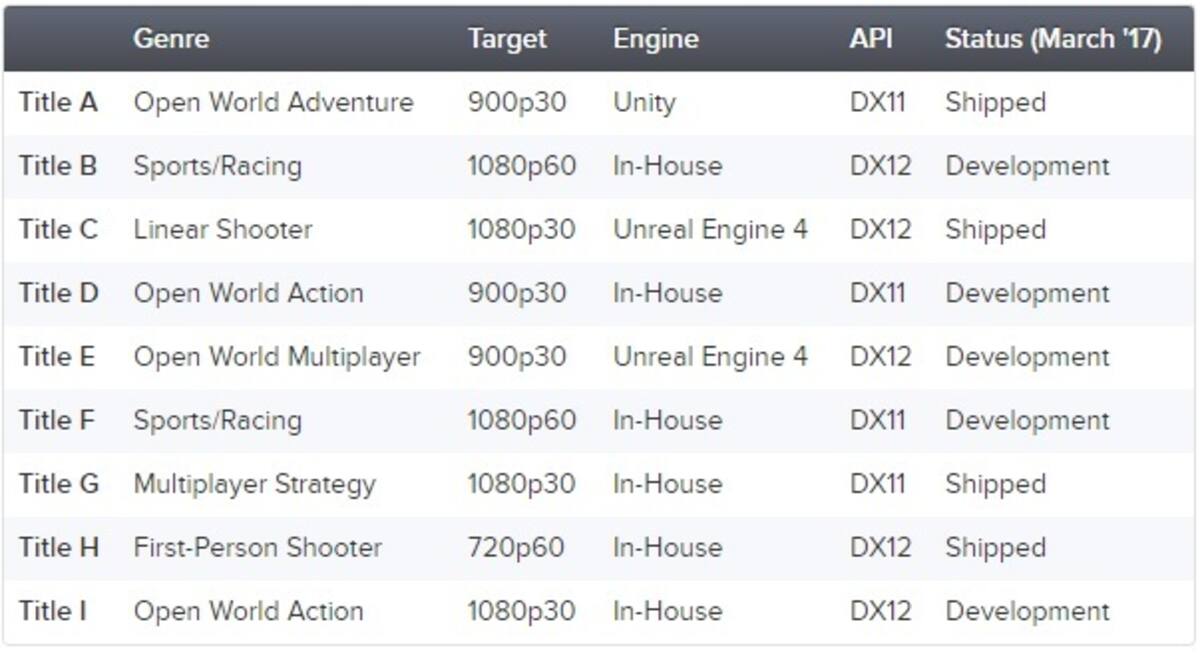Select the Title C row label
This screenshot has height=654, width=1200.
(x=58, y=229)
